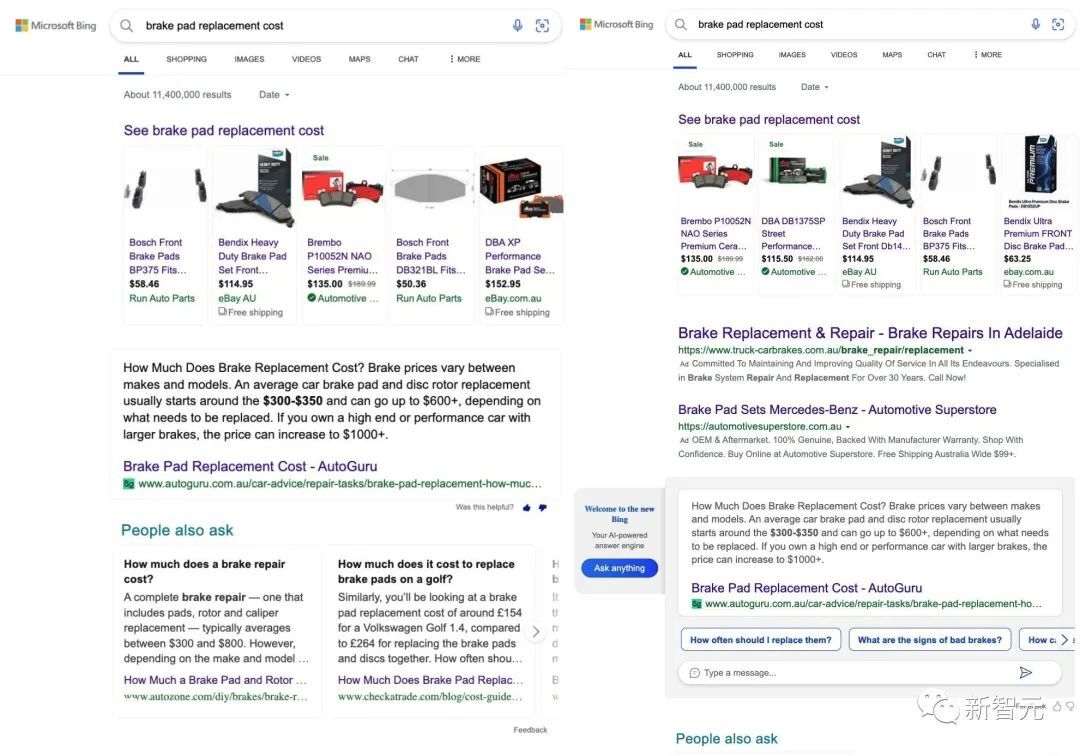
Task: Switch to SHOPPING tab on the right page
Action: pos(735,55)
